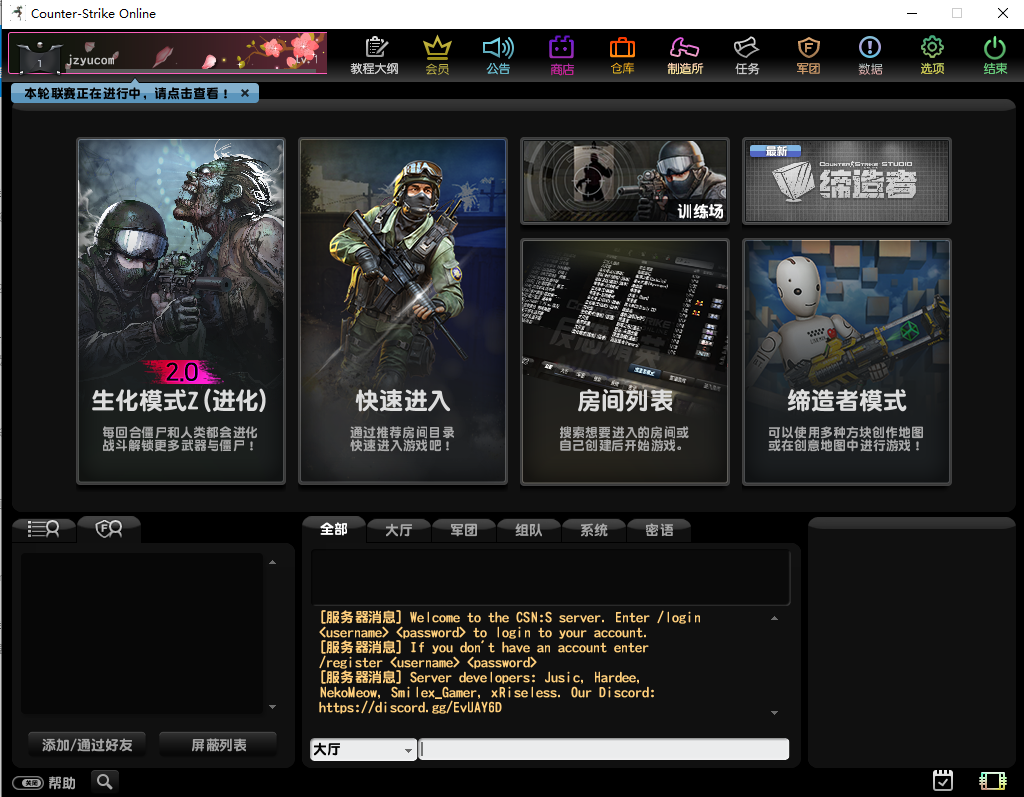1024x797 pixels.
Task: Open the 任务 missions icon
Action: pyautogui.click(x=746, y=55)
